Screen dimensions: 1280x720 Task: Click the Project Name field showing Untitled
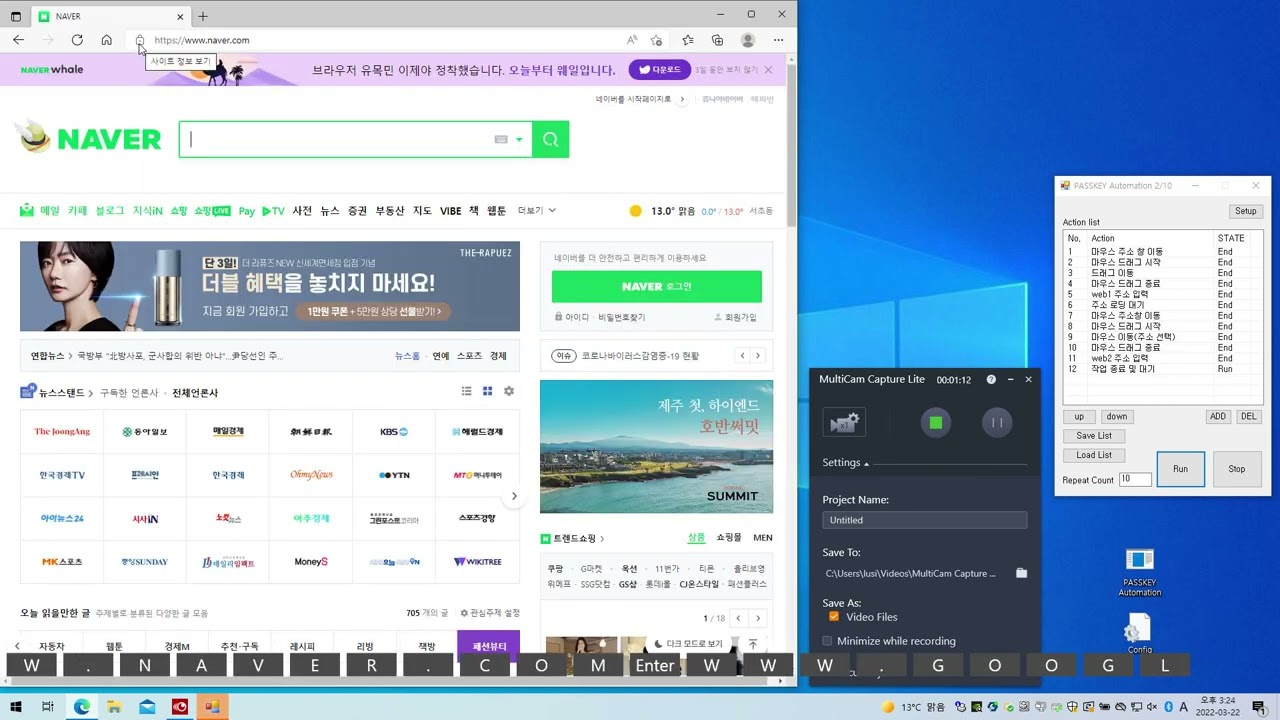coord(924,520)
